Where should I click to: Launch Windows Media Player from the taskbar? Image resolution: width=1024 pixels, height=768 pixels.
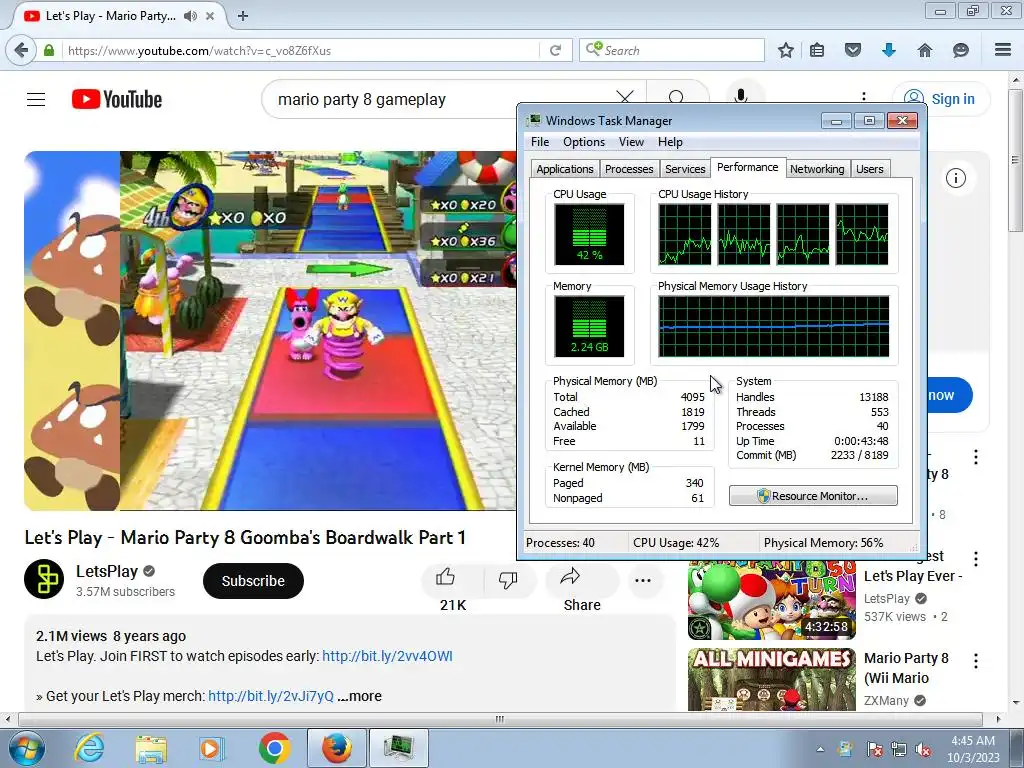tap(211, 748)
